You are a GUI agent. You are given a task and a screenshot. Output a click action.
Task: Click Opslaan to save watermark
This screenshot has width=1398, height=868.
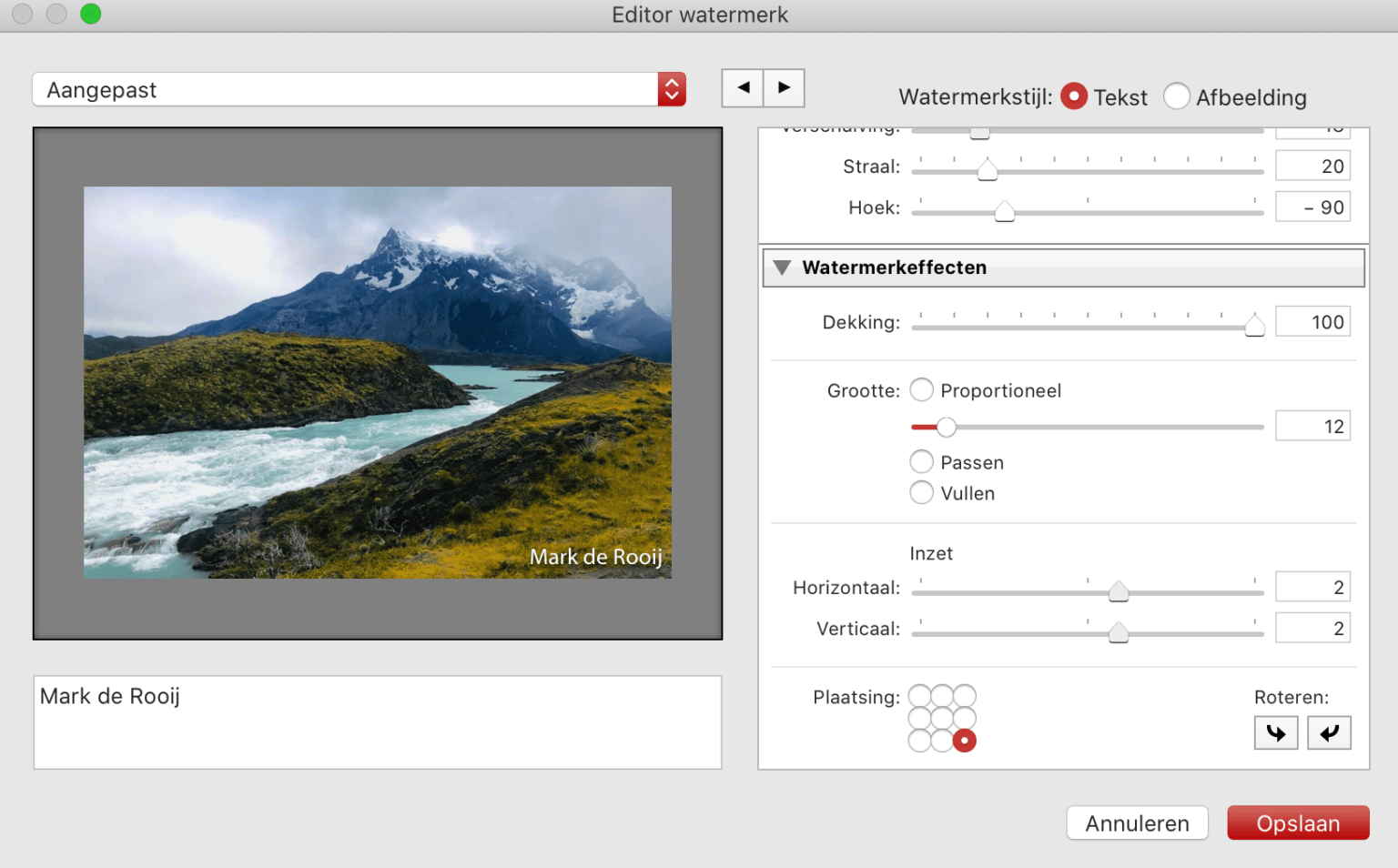pos(1297,823)
